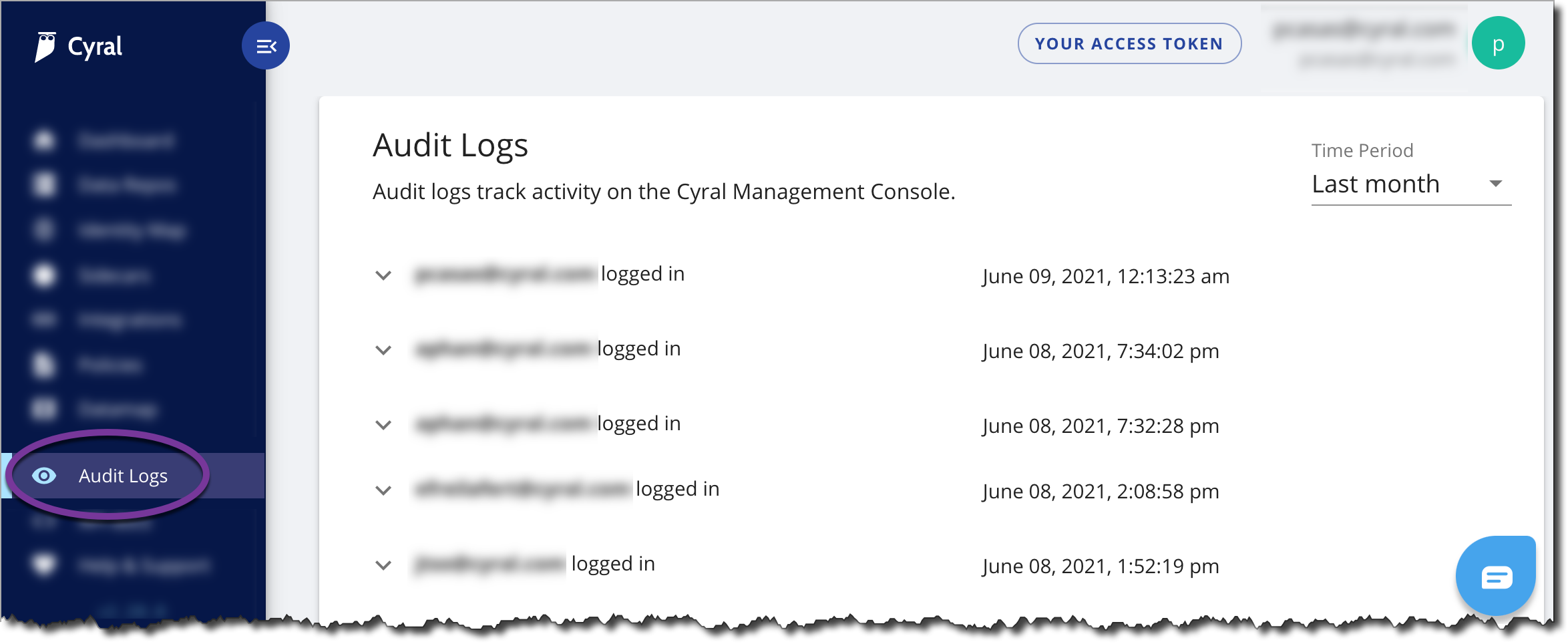1568x644 pixels.
Task: Click the Audit Logs page heading
Action: click(451, 146)
